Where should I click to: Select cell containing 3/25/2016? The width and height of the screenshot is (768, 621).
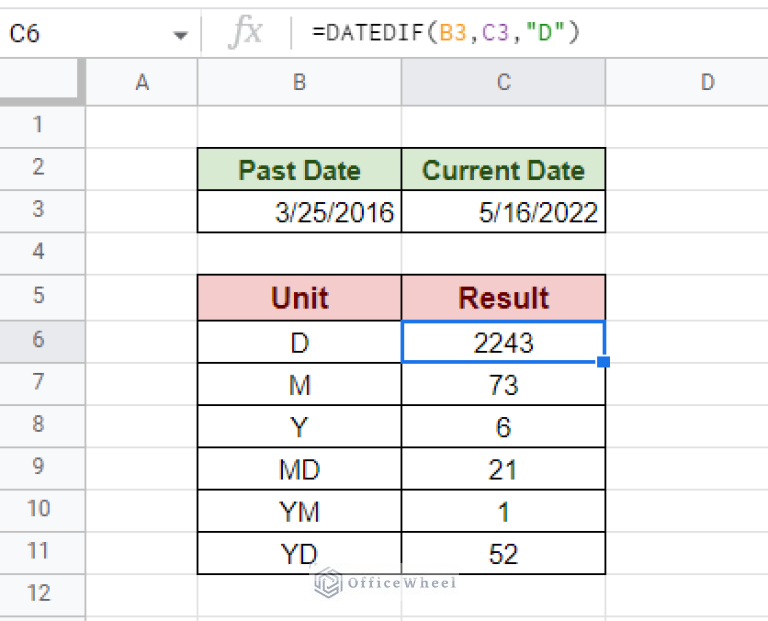tap(299, 212)
